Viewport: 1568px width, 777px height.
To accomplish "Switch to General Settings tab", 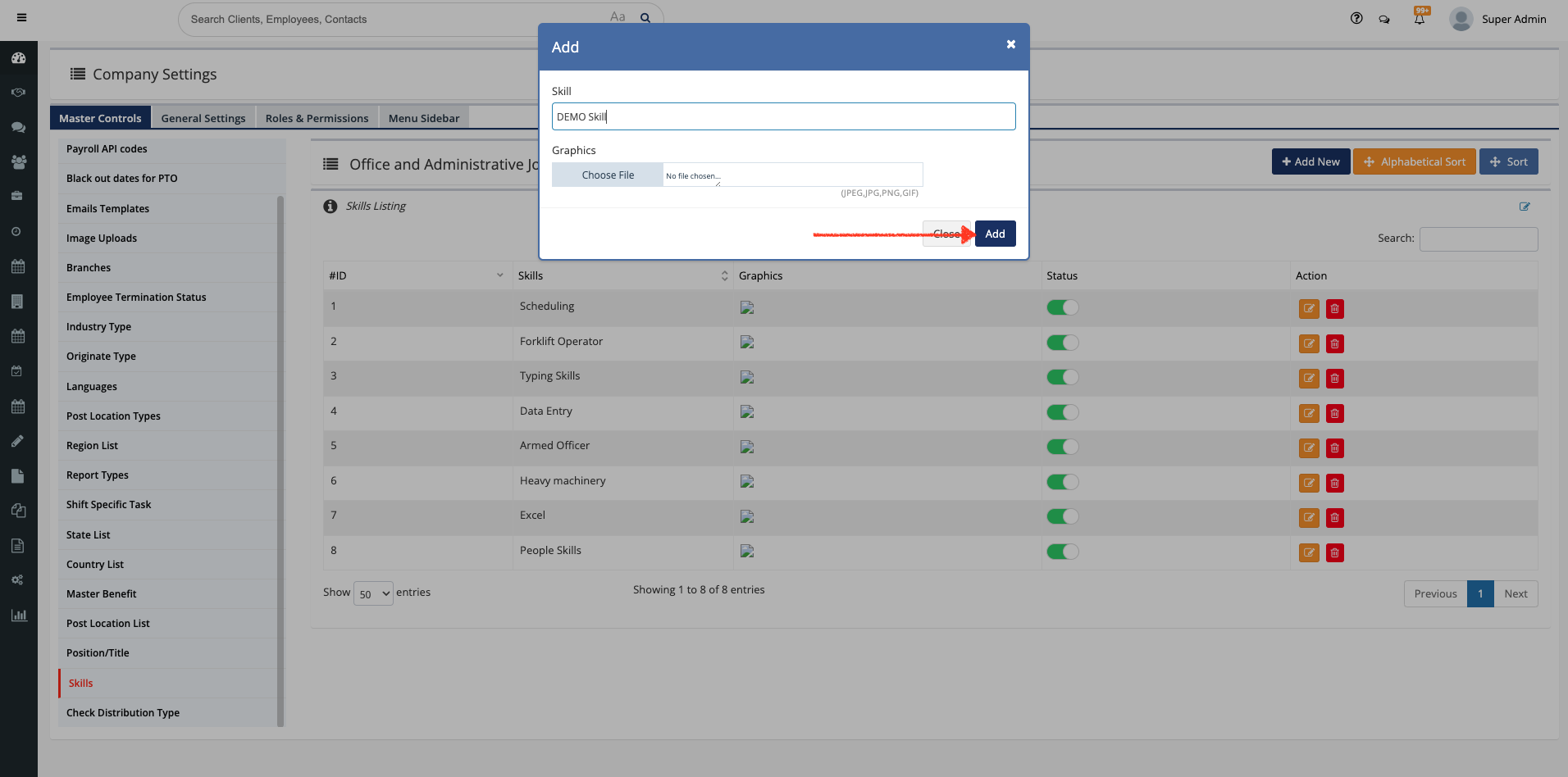I will pyautogui.click(x=203, y=118).
